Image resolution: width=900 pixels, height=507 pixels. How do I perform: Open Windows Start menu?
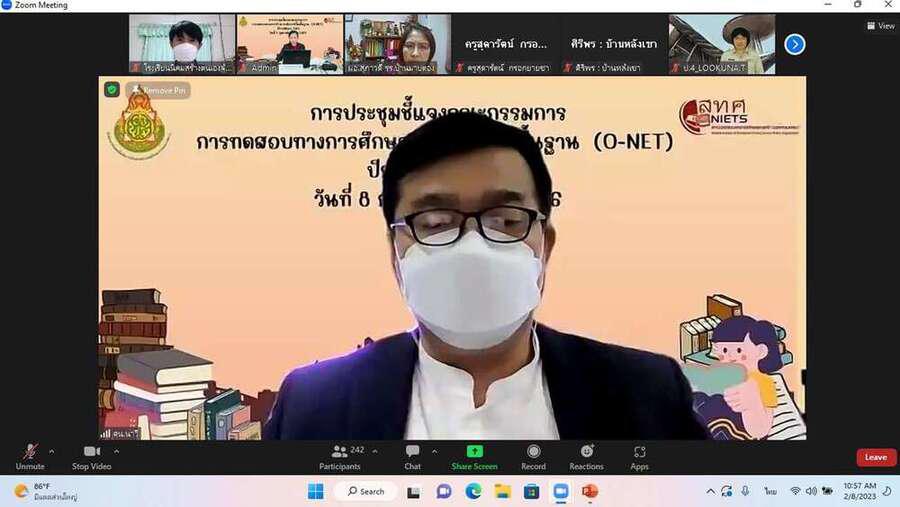pyautogui.click(x=316, y=491)
